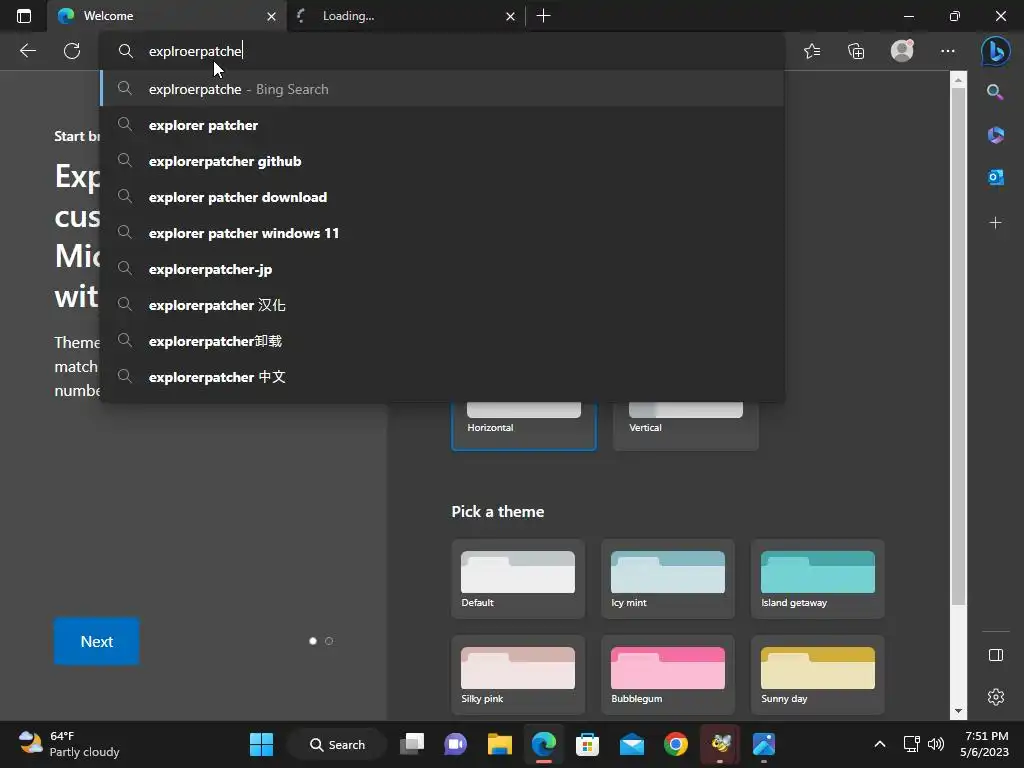
Task: Select 'explorerpatcher 中文' suggestion
Action: pyautogui.click(x=443, y=377)
